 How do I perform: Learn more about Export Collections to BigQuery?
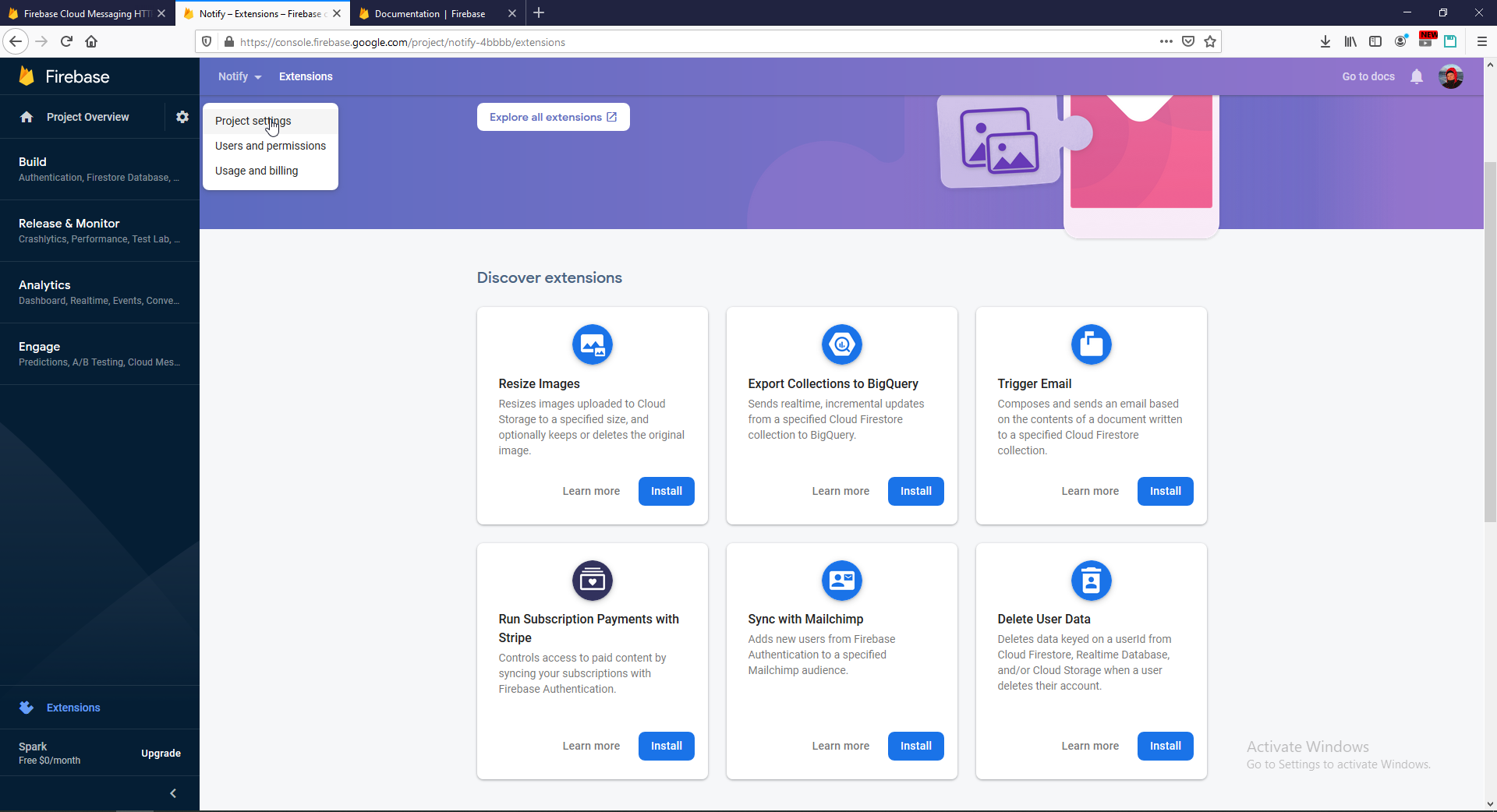pyautogui.click(x=841, y=491)
